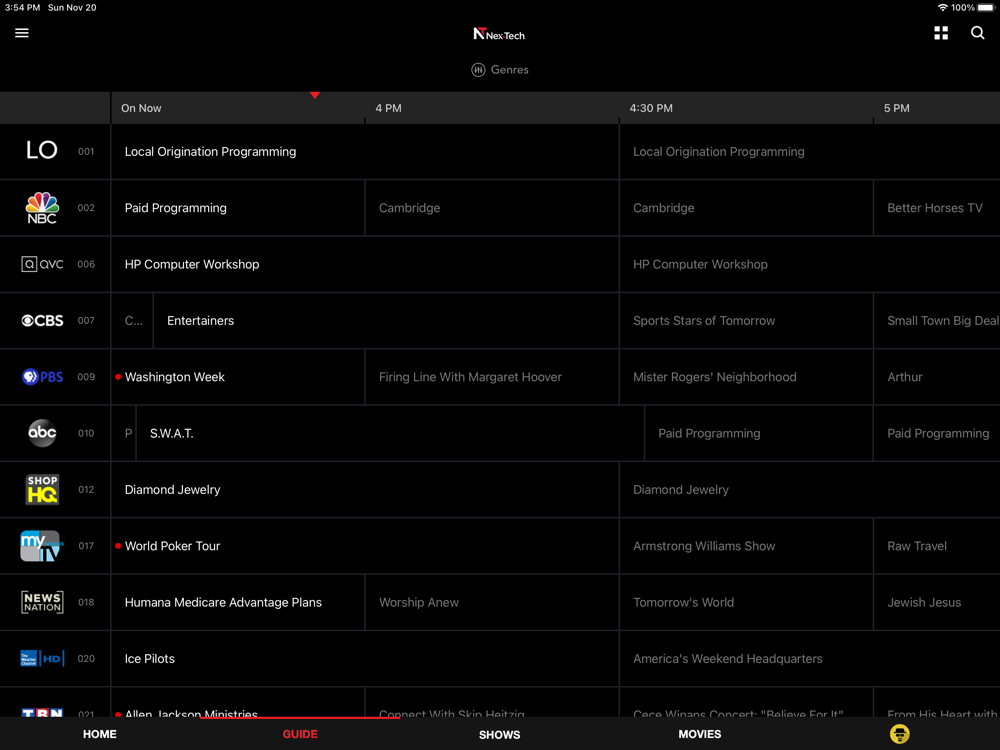The height and width of the screenshot is (750, 1000).
Task: Open the search magnifier
Action: pyautogui.click(x=977, y=33)
